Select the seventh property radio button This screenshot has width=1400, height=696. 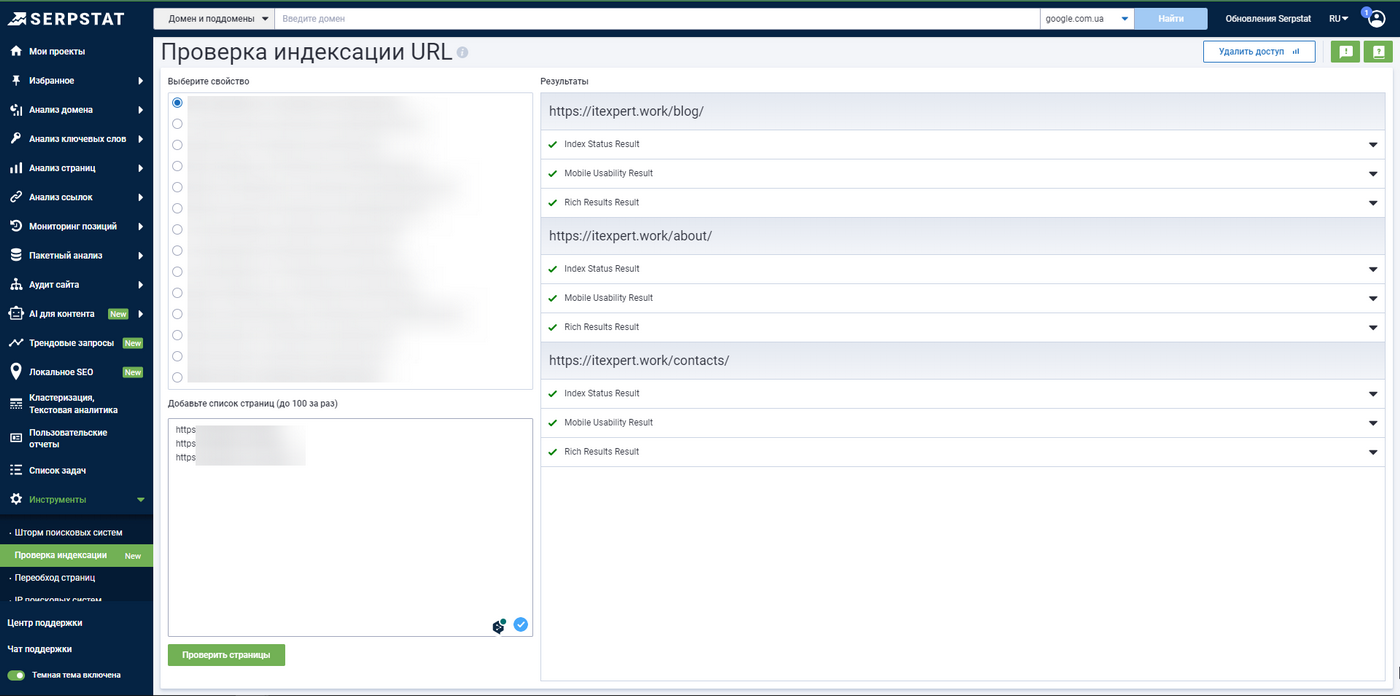pos(177,229)
